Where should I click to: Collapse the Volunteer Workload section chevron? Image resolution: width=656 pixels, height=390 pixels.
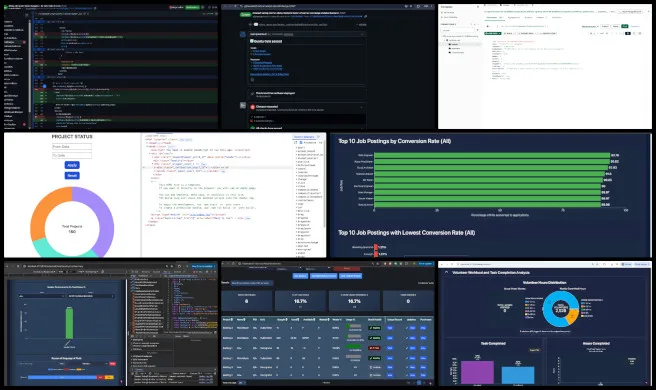tap(446, 272)
